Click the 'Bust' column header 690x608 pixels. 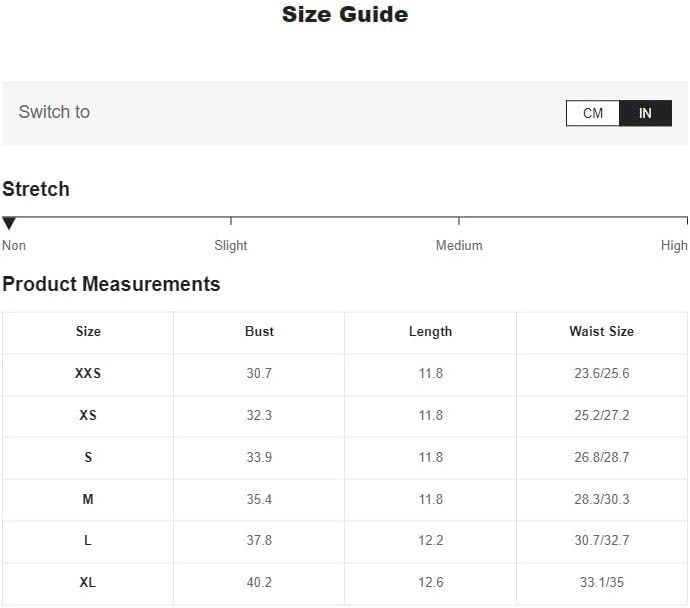click(259, 331)
